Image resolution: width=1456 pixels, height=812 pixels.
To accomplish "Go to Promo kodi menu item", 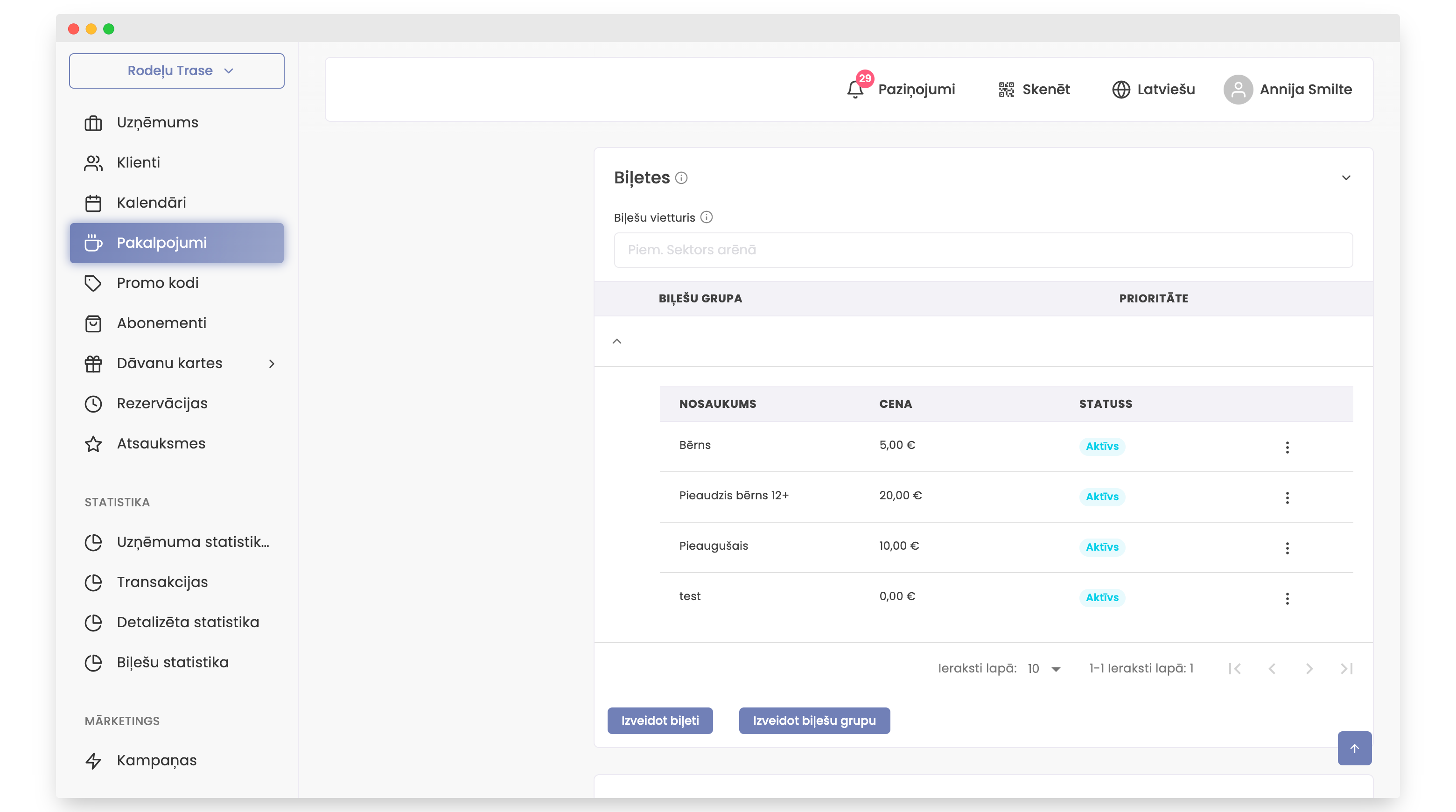I will pyautogui.click(x=157, y=283).
